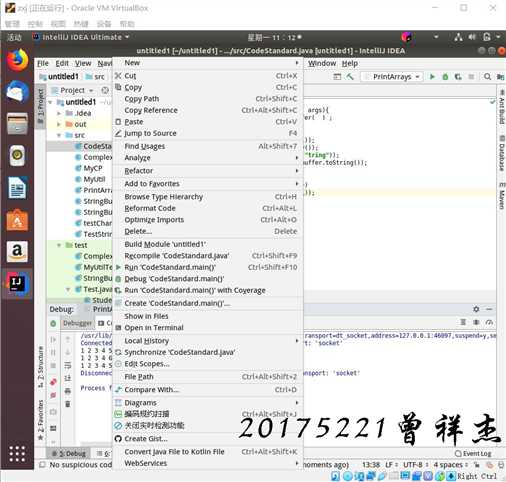Choose Convert Java File to Kotlin File
The width and height of the screenshot is (506, 482).
pyautogui.click(x=207, y=452)
